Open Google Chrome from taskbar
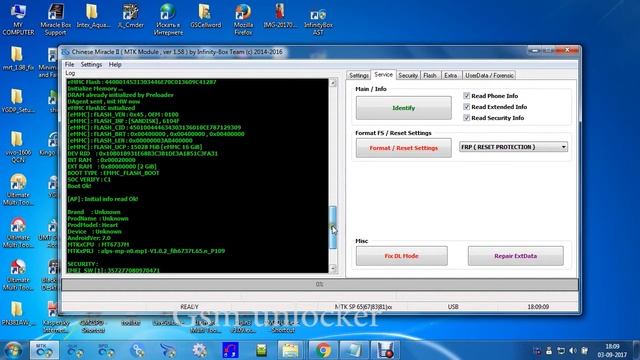The width and height of the screenshot is (640, 360). tap(323, 350)
